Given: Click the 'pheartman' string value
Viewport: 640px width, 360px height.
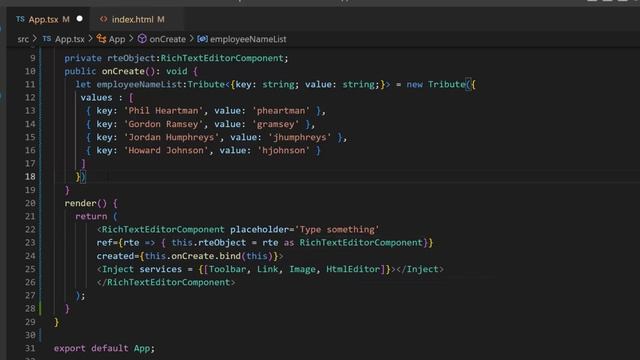Looking at the screenshot, I should point(281,111).
